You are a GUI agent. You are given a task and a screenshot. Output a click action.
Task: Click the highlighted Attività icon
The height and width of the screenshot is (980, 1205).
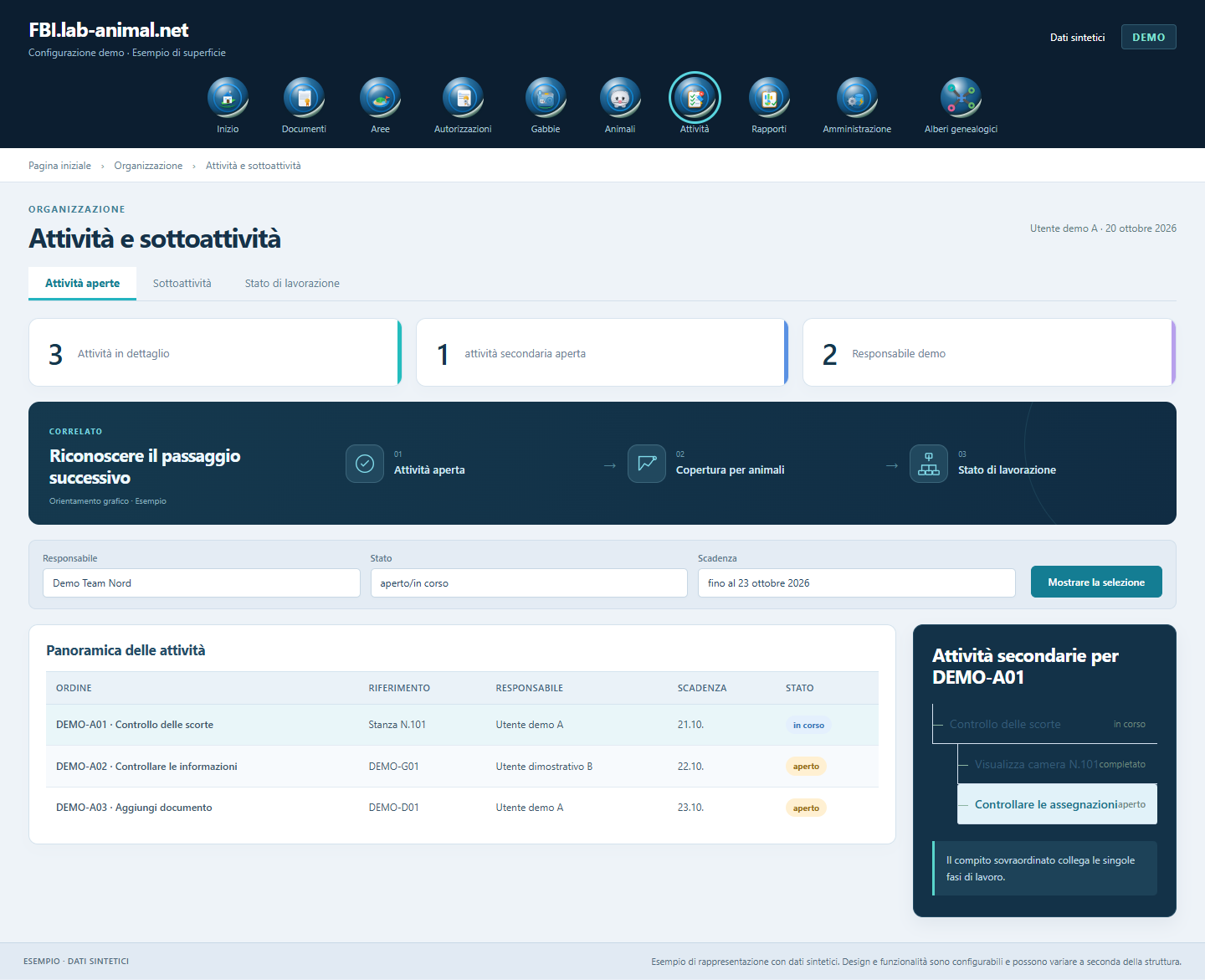click(695, 97)
